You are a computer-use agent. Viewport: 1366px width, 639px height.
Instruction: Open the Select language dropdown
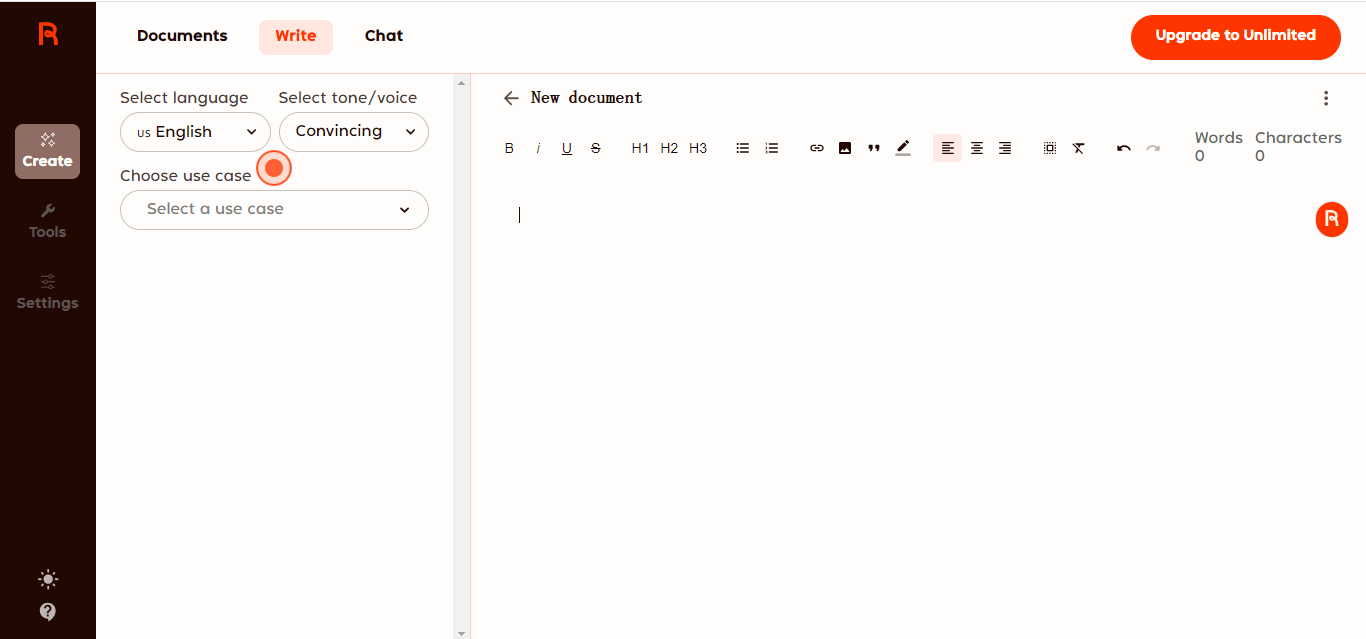195,132
